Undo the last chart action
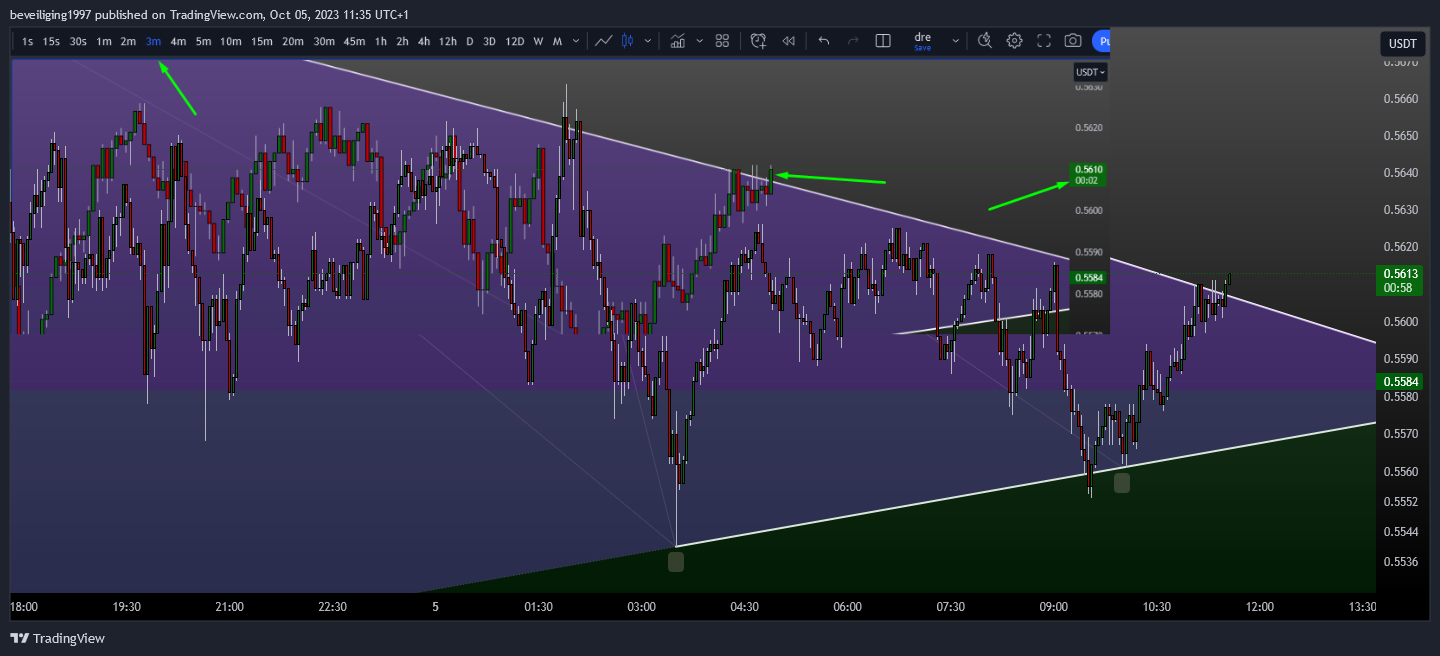 pyautogui.click(x=823, y=41)
